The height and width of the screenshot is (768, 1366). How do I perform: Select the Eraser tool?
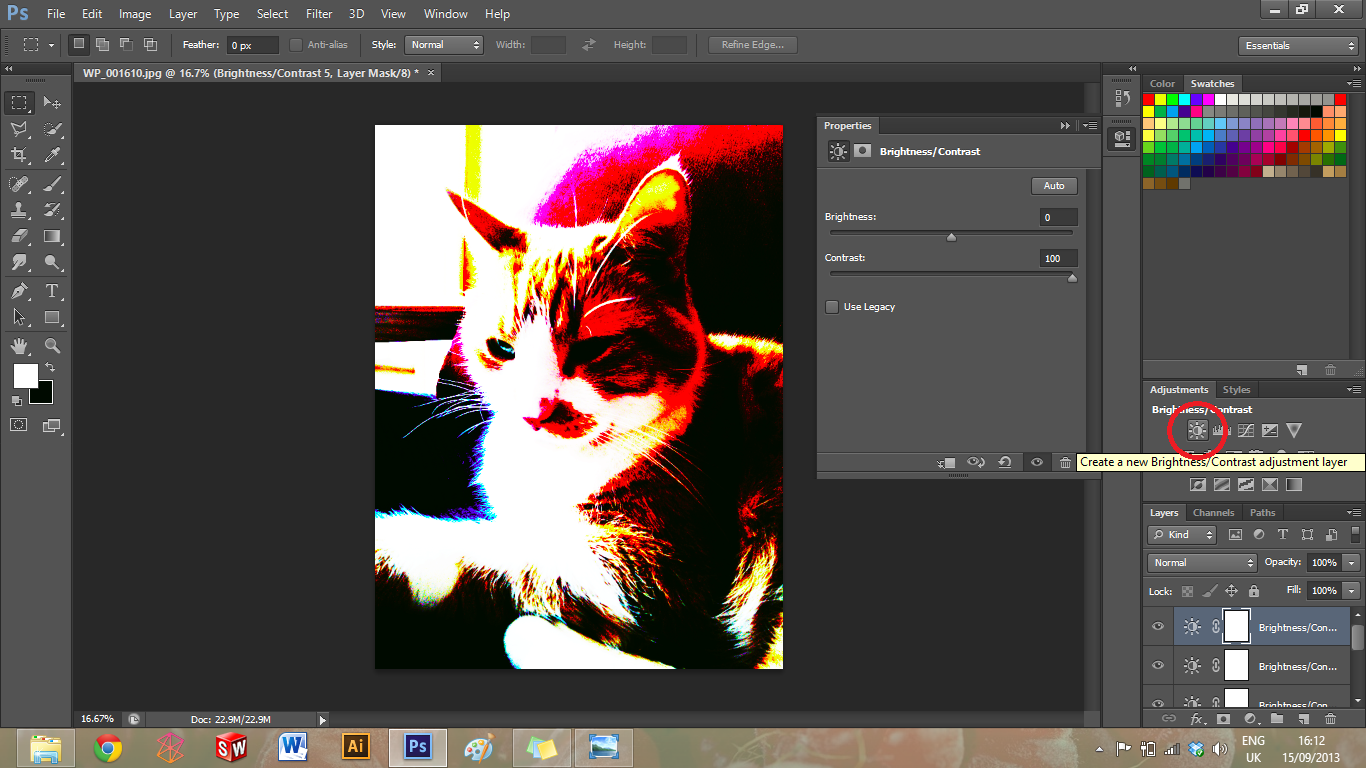[19, 237]
